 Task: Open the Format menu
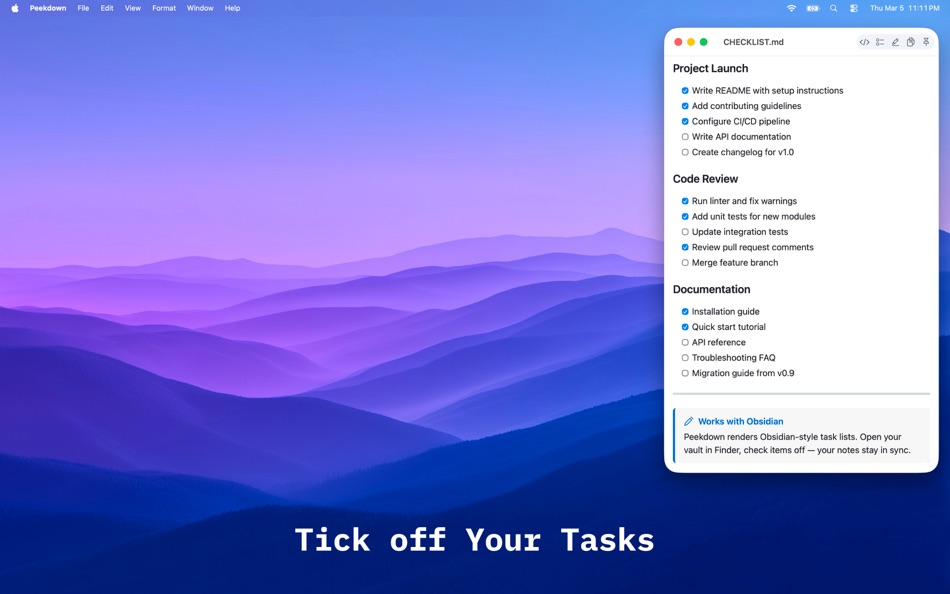click(164, 8)
